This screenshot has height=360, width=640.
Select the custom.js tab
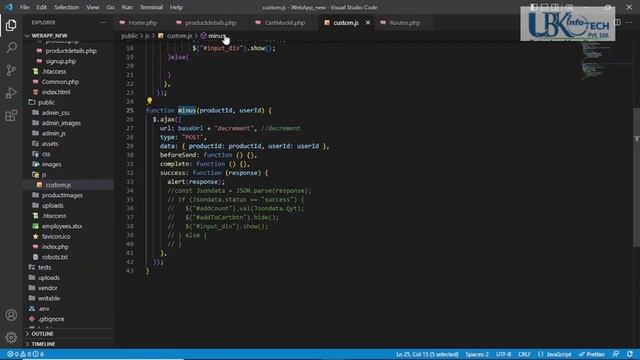click(x=345, y=23)
